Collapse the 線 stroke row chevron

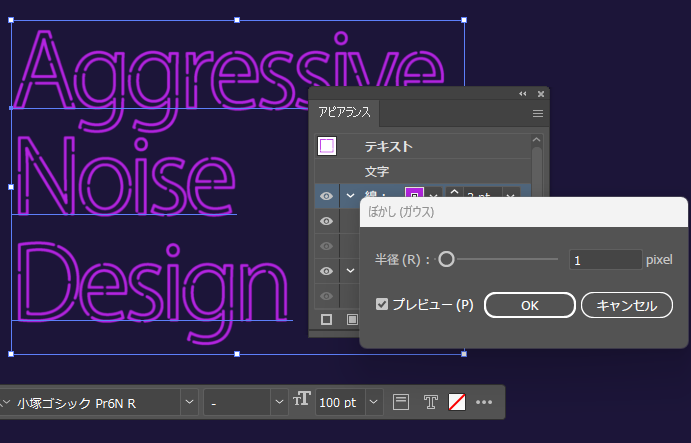(350, 196)
